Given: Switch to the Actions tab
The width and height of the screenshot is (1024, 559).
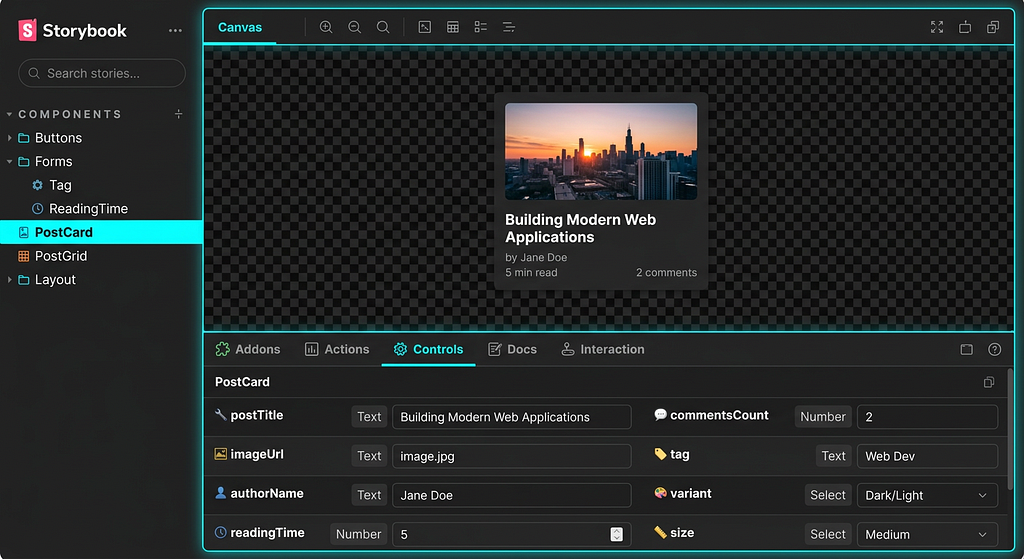Looking at the screenshot, I should [x=337, y=349].
